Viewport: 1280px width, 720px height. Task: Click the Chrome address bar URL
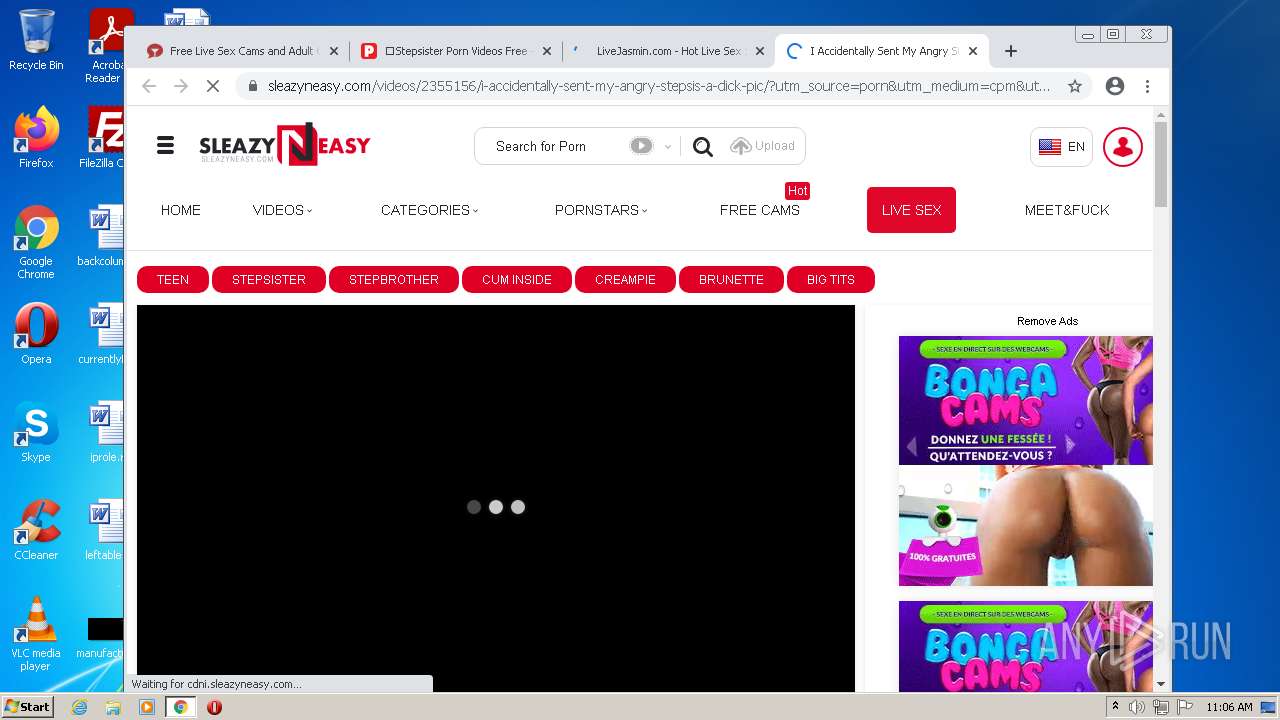659,86
